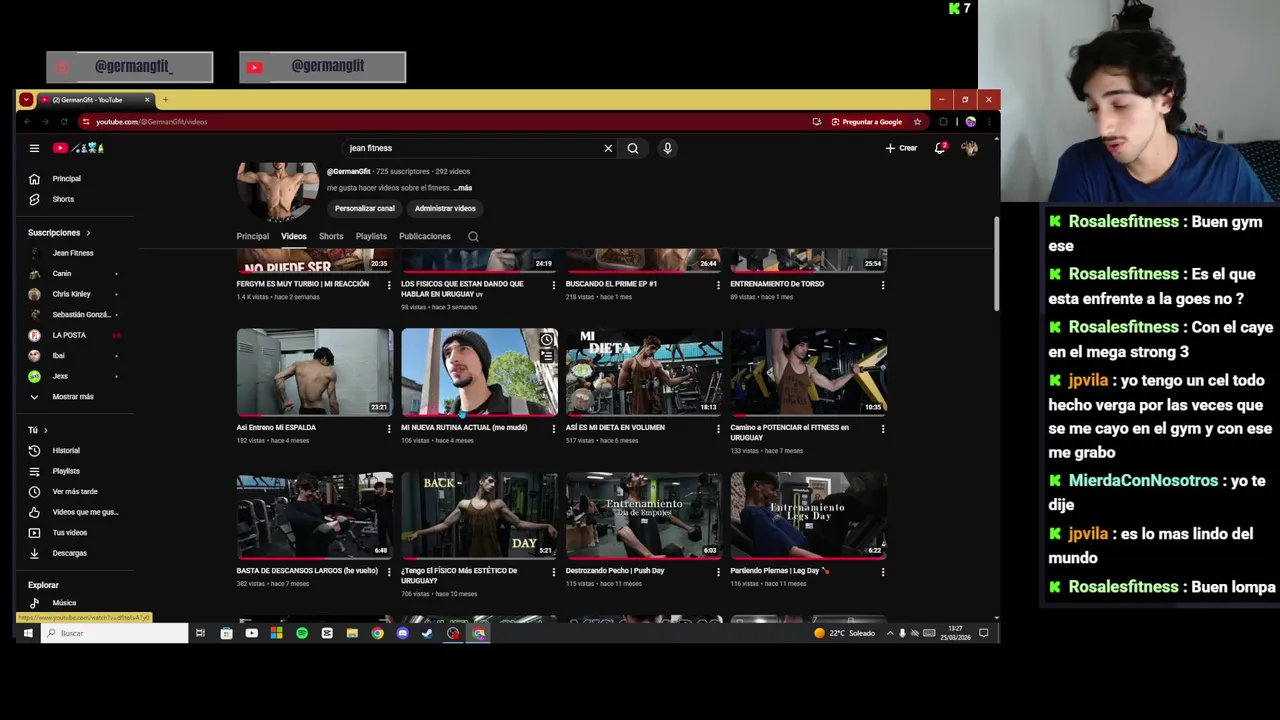Image resolution: width=1280 pixels, height=720 pixels.
Task: Open Steam from the taskbar
Action: coord(428,633)
